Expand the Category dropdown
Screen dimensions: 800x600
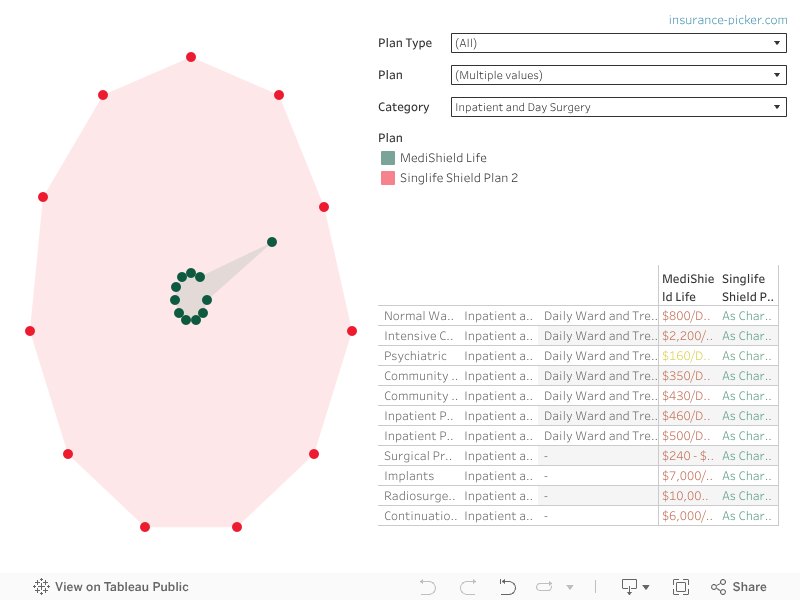tap(618, 107)
